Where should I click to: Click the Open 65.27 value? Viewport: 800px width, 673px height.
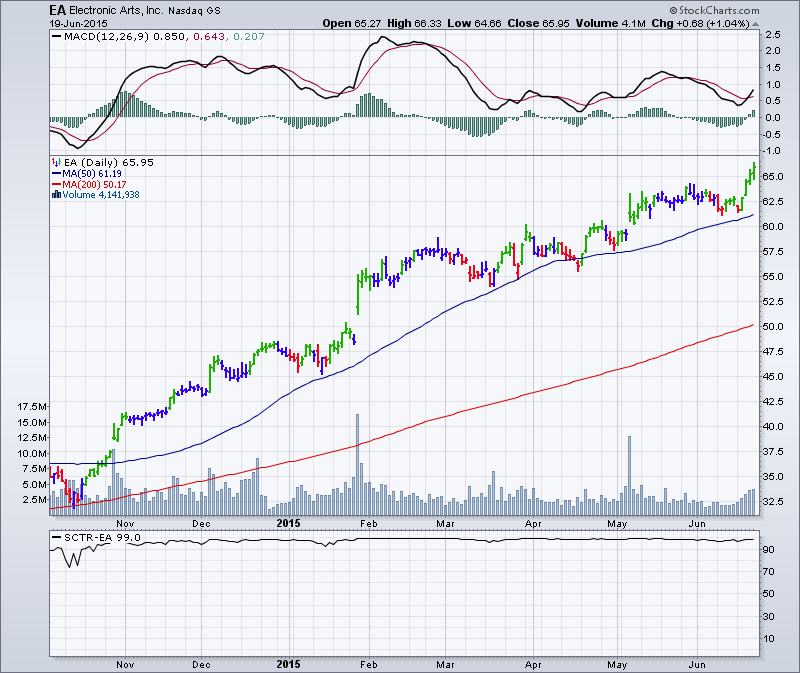352,23
